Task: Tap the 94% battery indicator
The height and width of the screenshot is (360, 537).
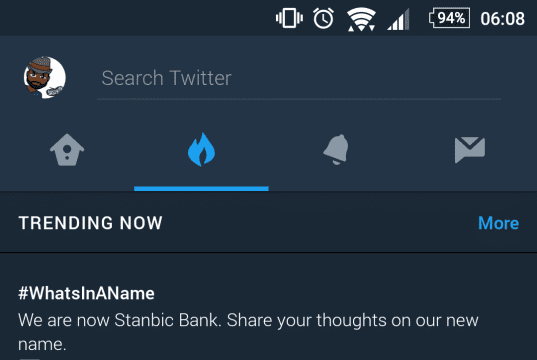Action: 449,18
